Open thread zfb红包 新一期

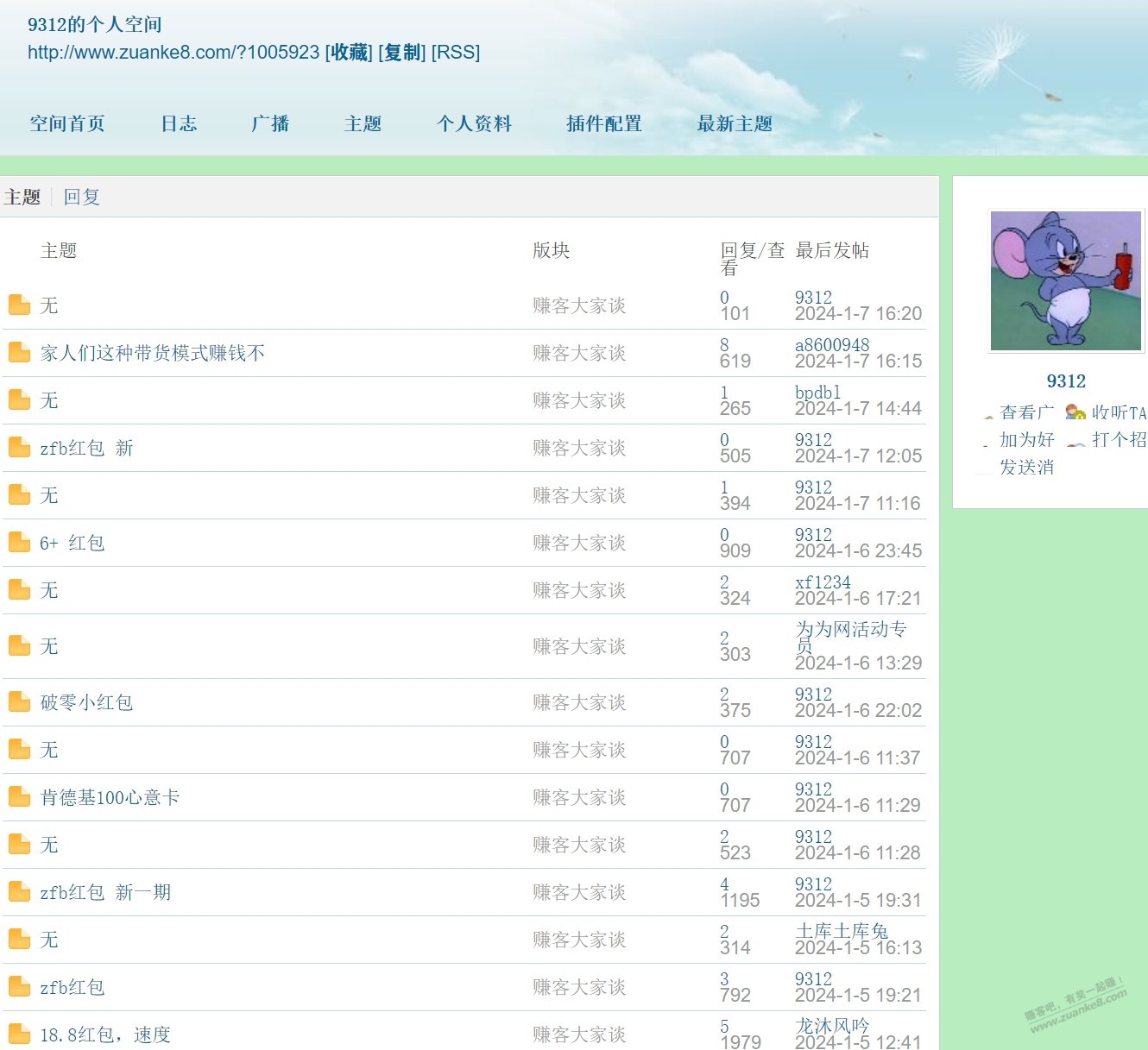[x=105, y=892]
